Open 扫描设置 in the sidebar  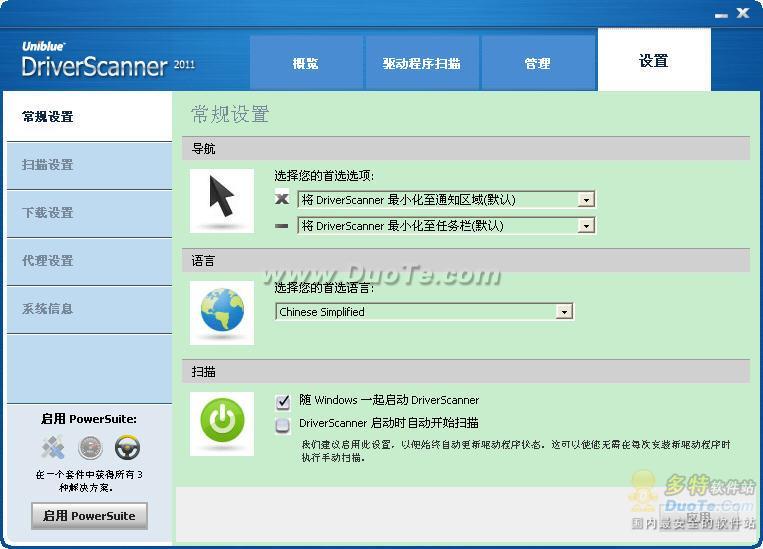90,165
